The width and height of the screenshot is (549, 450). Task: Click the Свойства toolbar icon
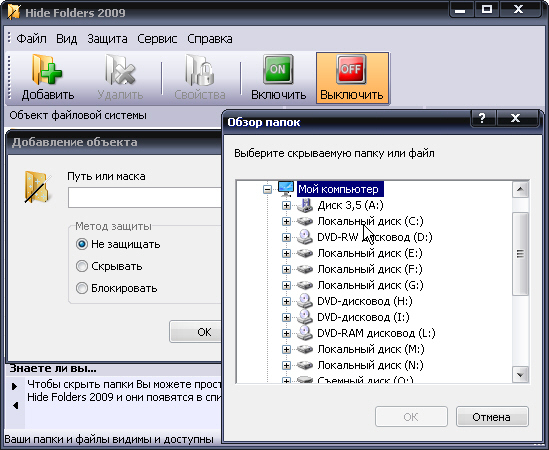point(200,70)
